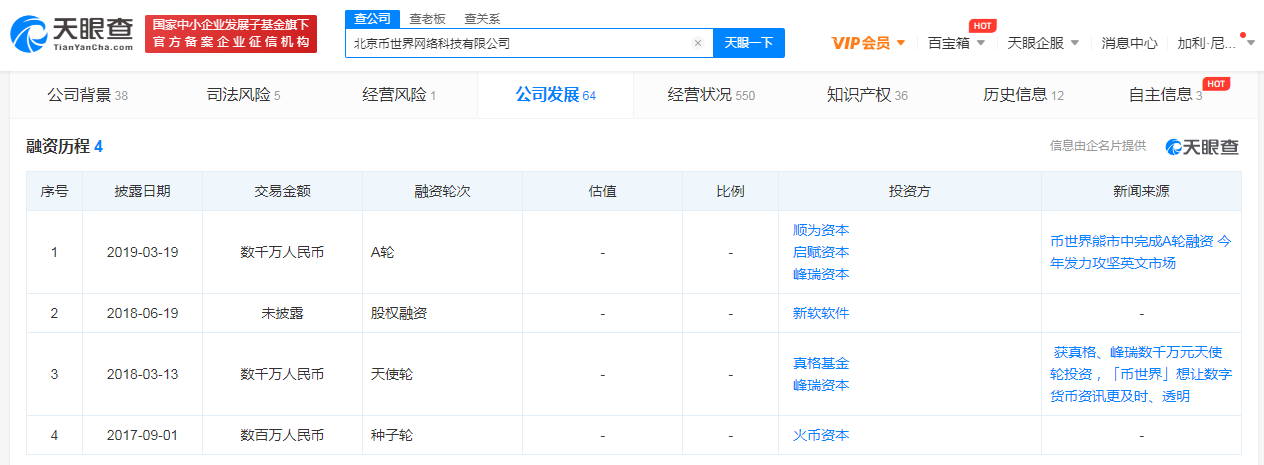1264x465 pixels.
Task: Select the 未披露 amount cell
Action: tap(282, 313)
